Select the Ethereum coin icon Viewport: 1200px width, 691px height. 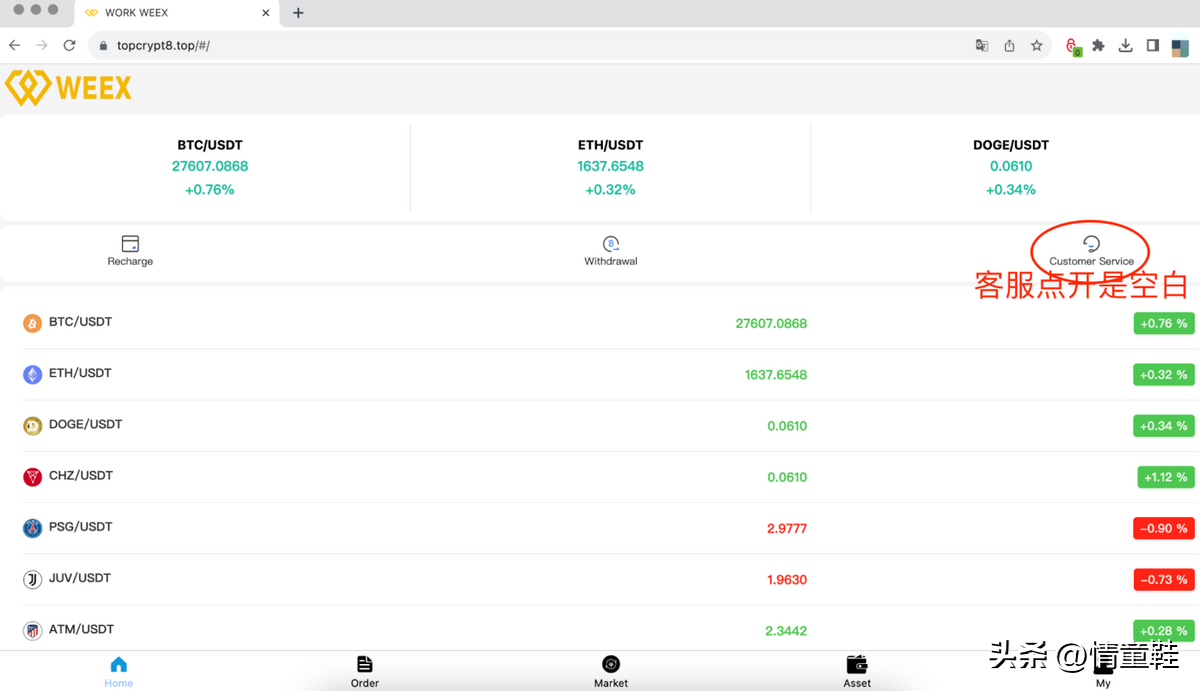[33, 375]
